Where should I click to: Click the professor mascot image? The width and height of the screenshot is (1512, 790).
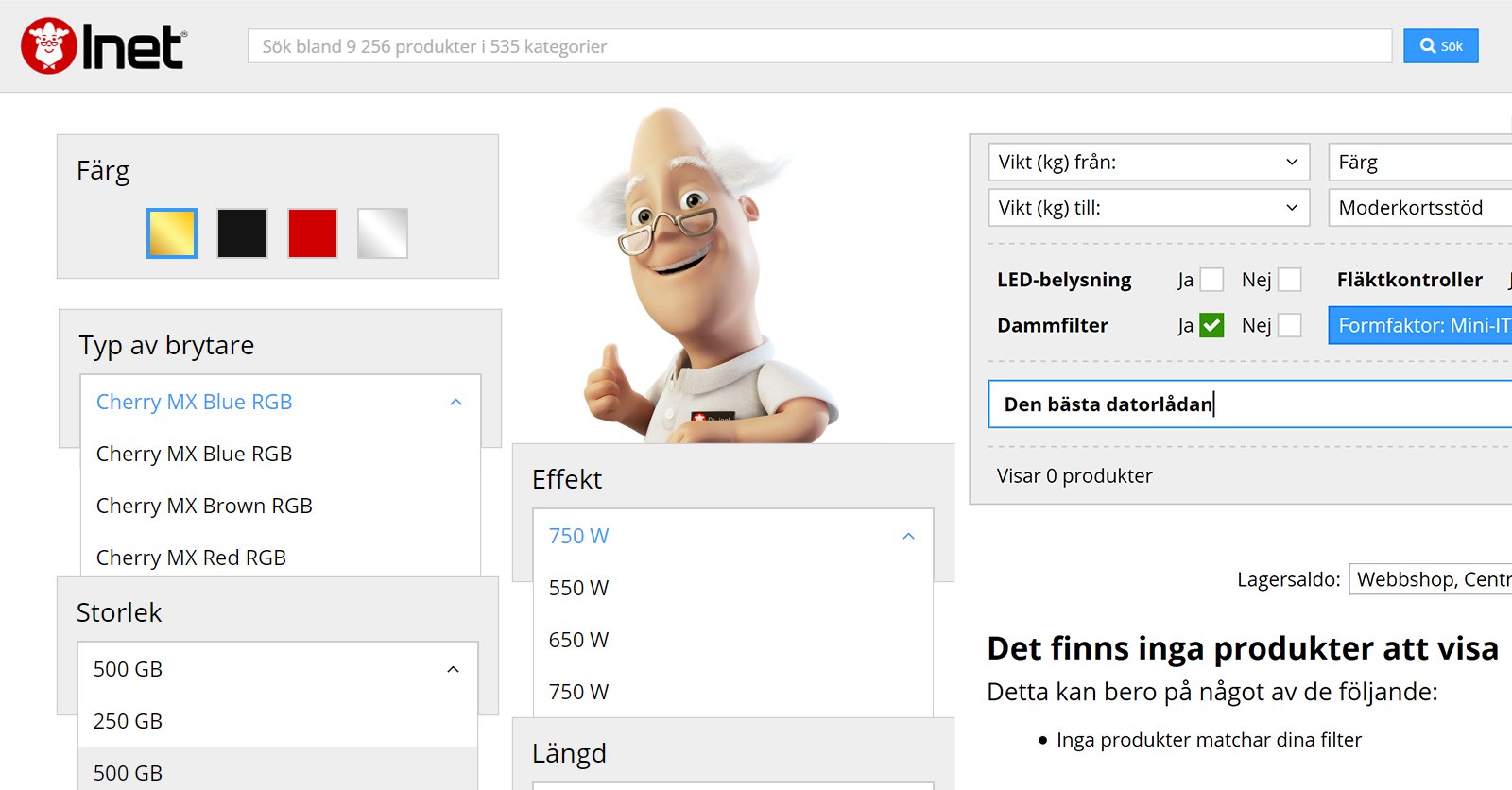707,274
